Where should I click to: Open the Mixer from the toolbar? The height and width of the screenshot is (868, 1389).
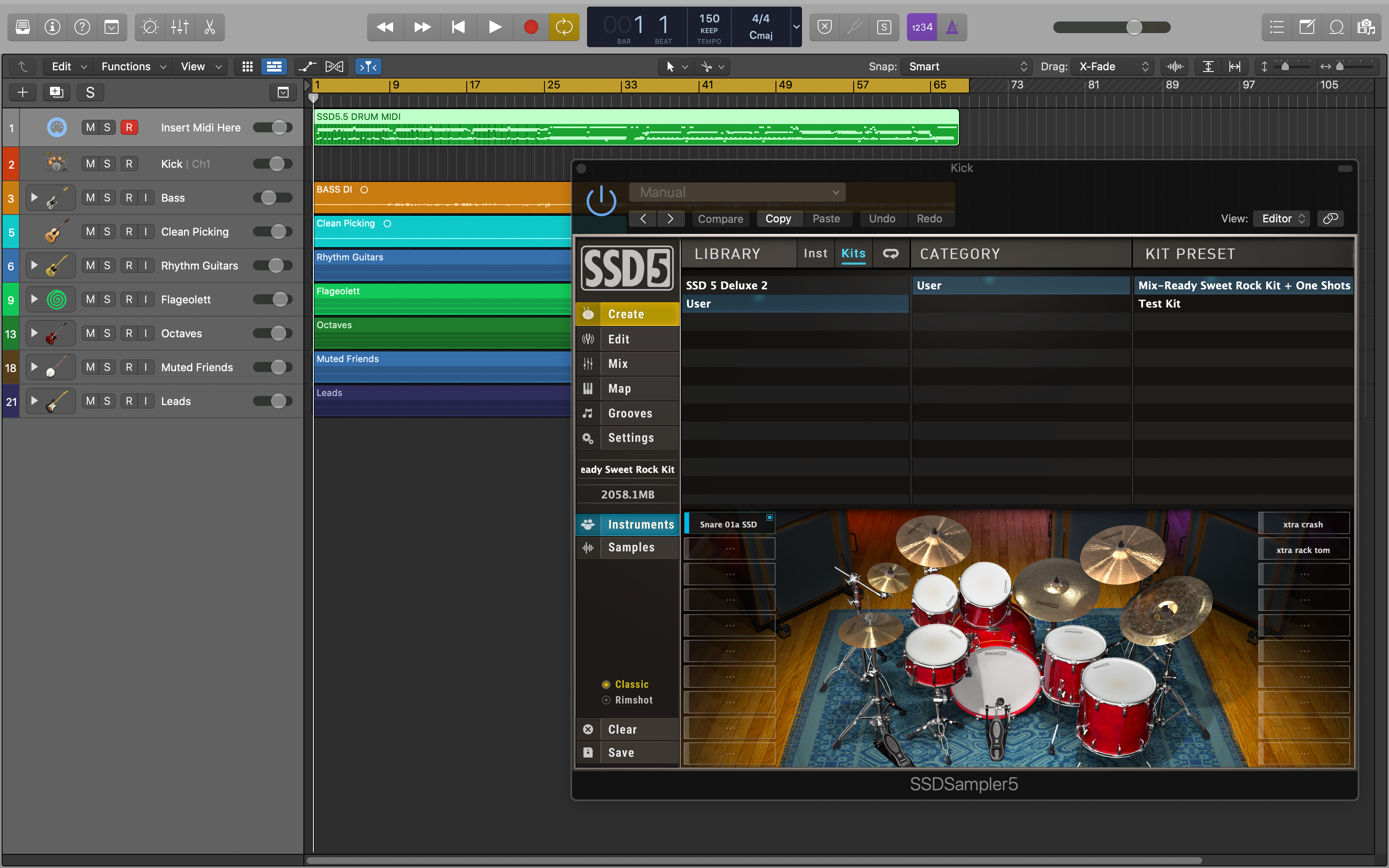180,27
